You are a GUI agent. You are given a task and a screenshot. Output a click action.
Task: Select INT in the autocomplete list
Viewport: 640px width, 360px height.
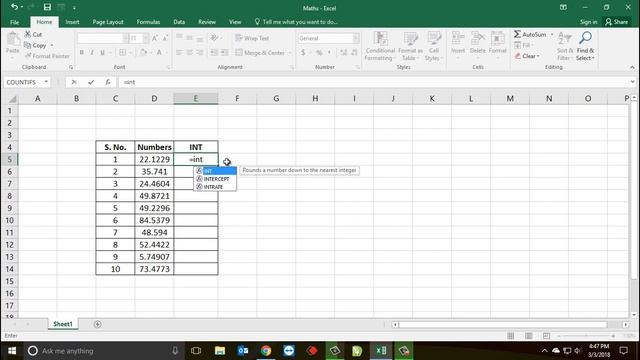click(215, 171)
